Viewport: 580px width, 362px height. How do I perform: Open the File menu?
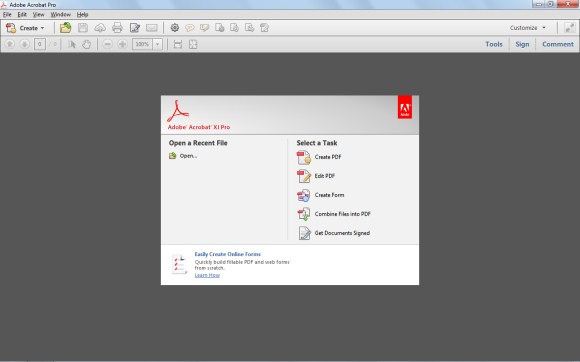(x=7, y=15)
